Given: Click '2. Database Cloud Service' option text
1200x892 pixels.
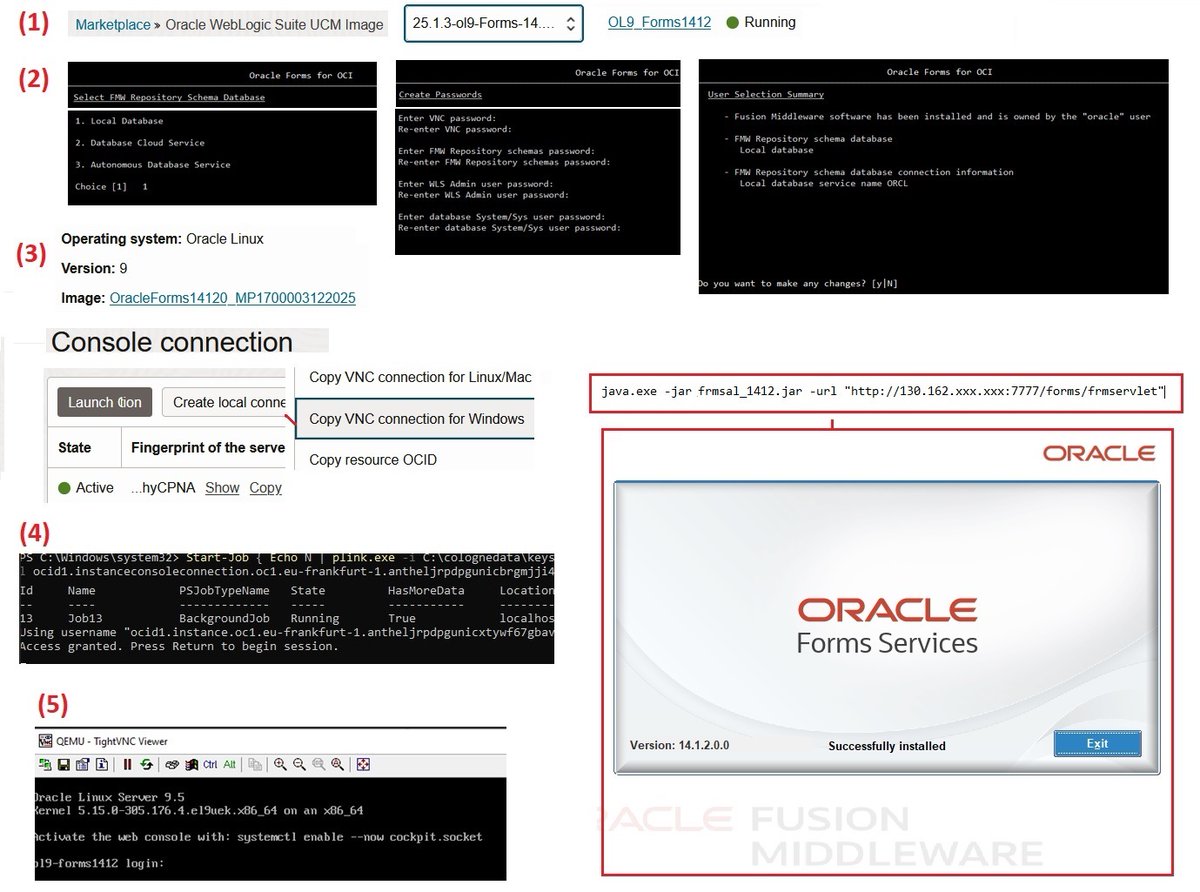Looking at the screenshot, I should 140,143.
